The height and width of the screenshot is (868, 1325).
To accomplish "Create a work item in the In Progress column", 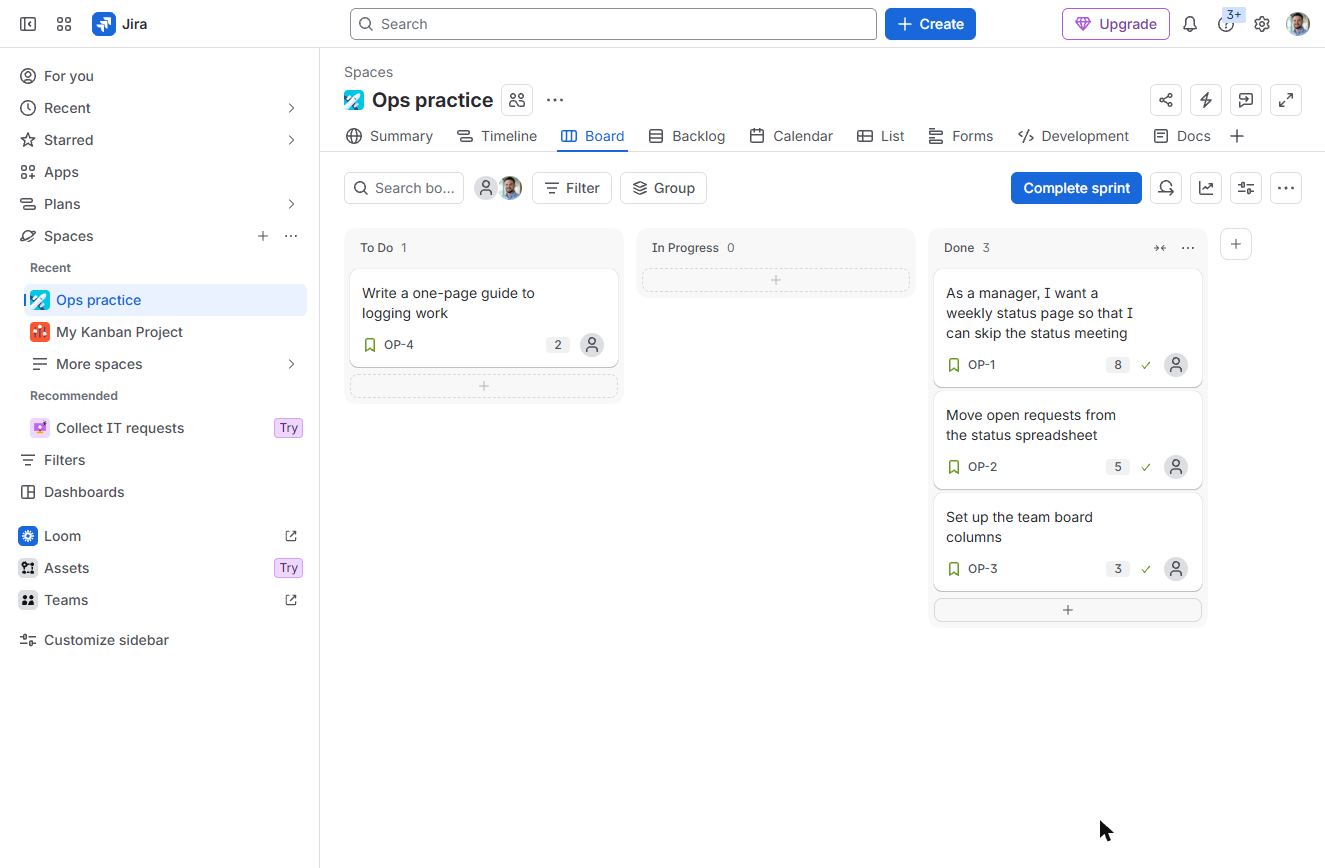I will click(x=776, y=280).
